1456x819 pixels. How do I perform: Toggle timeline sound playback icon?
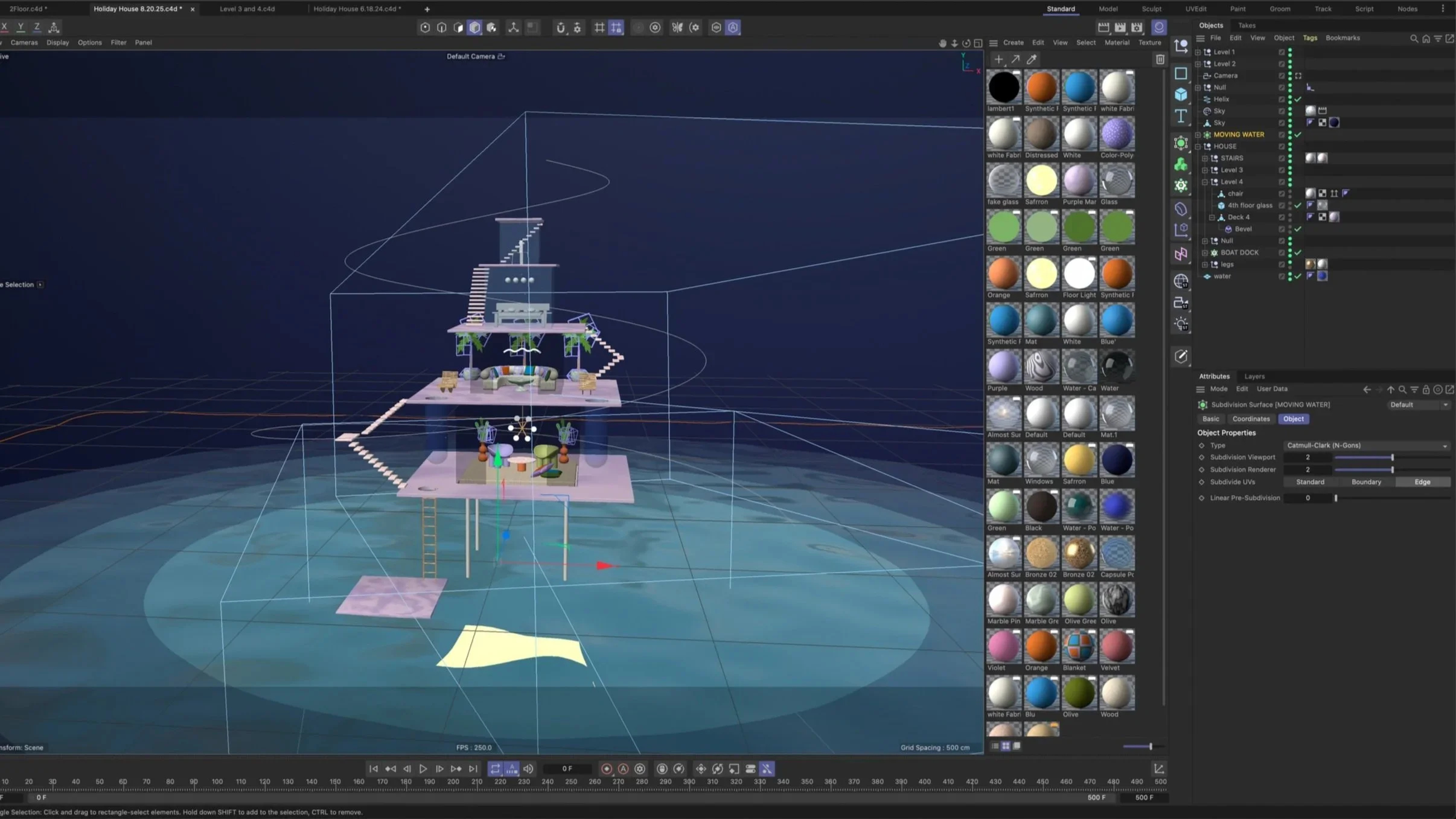(528, 769)
